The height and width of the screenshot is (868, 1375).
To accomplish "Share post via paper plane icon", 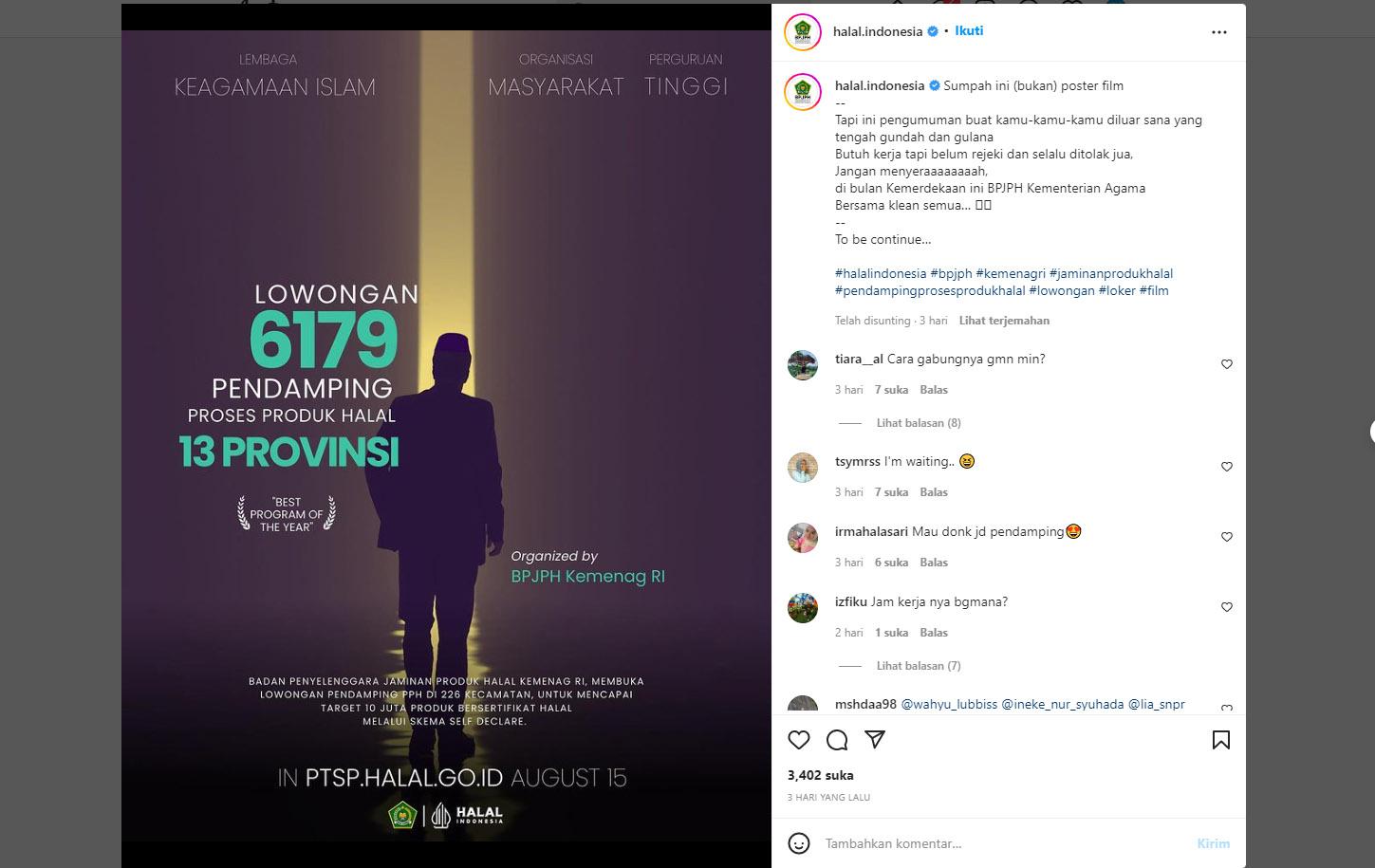I will pyautogui.click(x=875, y=740).
